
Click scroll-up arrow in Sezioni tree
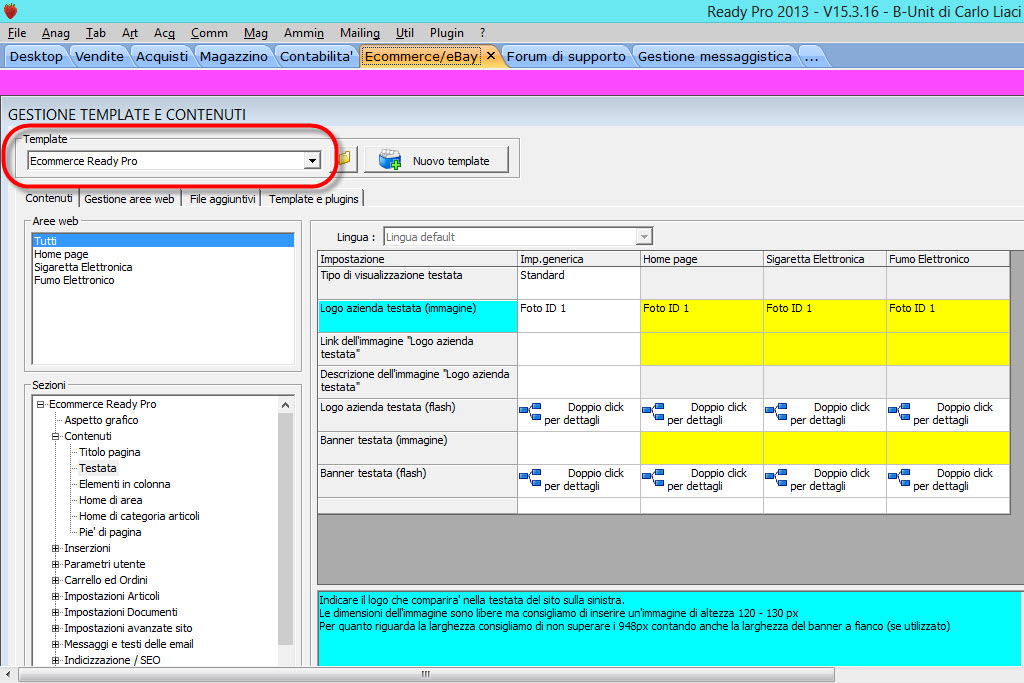(x=285, y=405)
